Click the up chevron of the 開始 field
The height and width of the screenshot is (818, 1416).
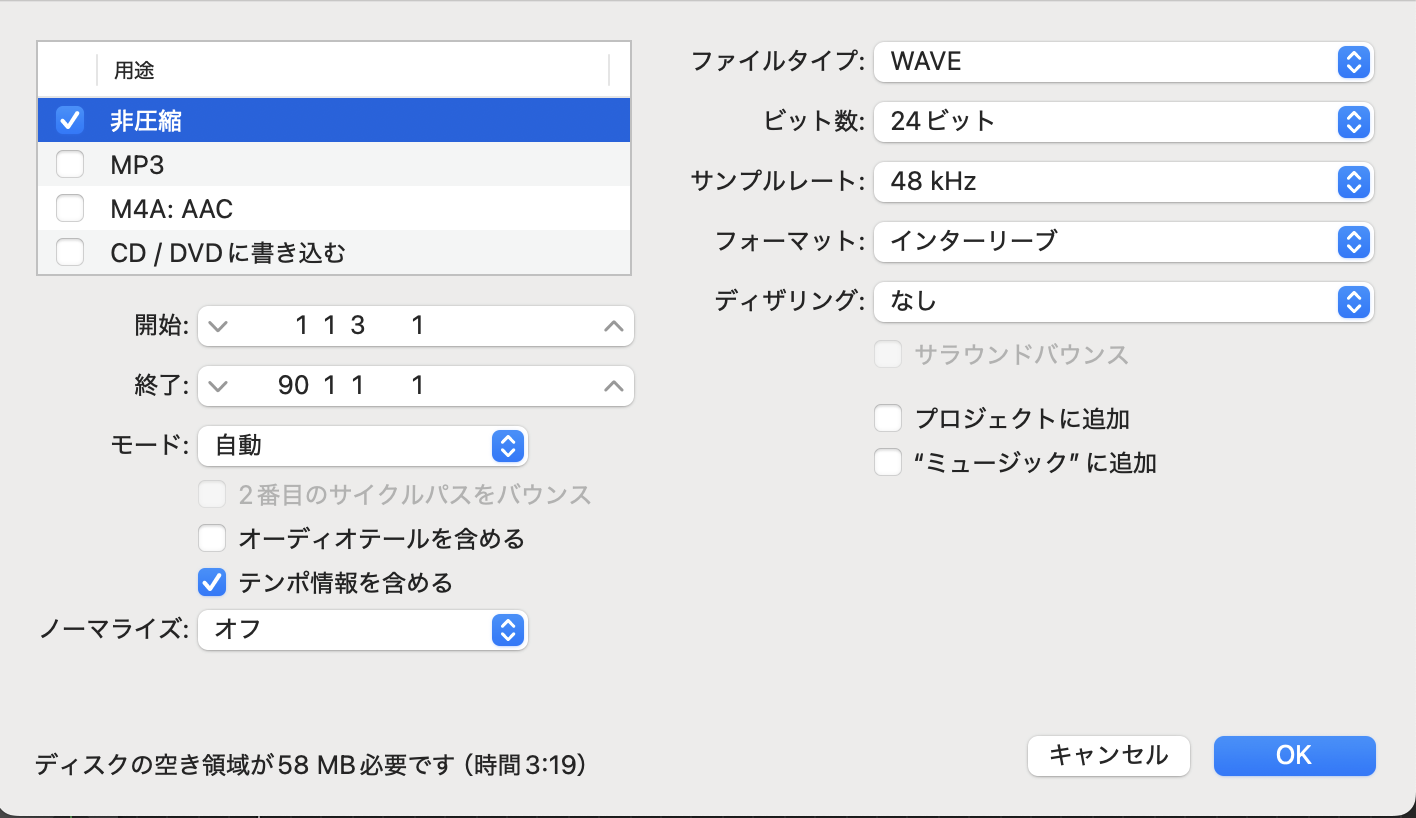click(x=614, y=326)
